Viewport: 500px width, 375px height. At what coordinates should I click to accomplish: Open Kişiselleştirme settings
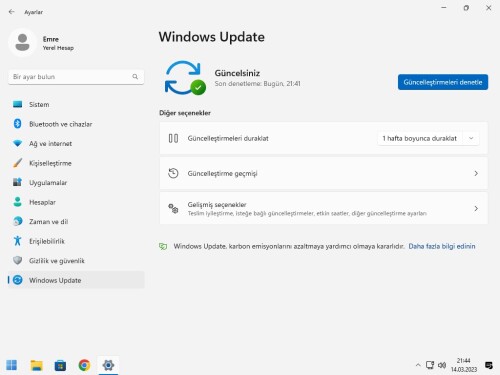click(x=76, y=163)
